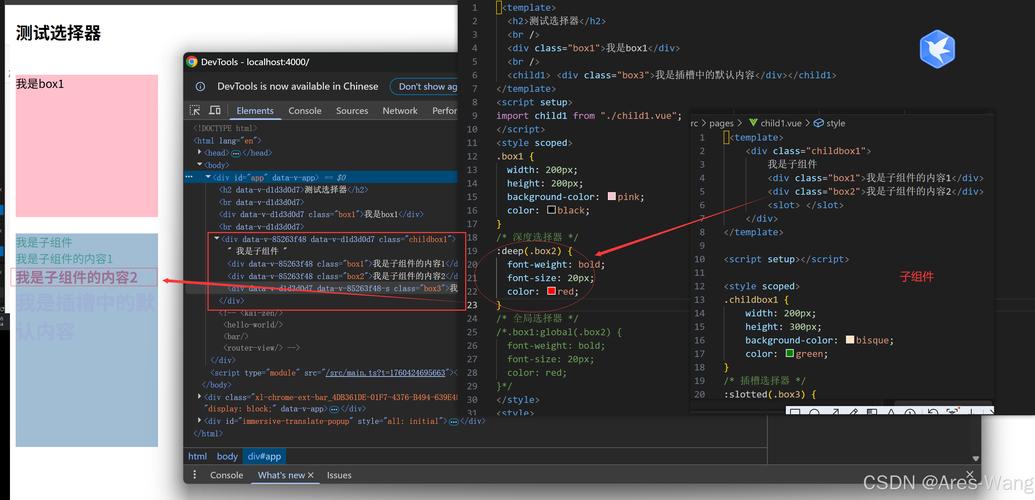Switch to the Sources tab
Viewport: 1035px width, 500px height.
(352, 111)
